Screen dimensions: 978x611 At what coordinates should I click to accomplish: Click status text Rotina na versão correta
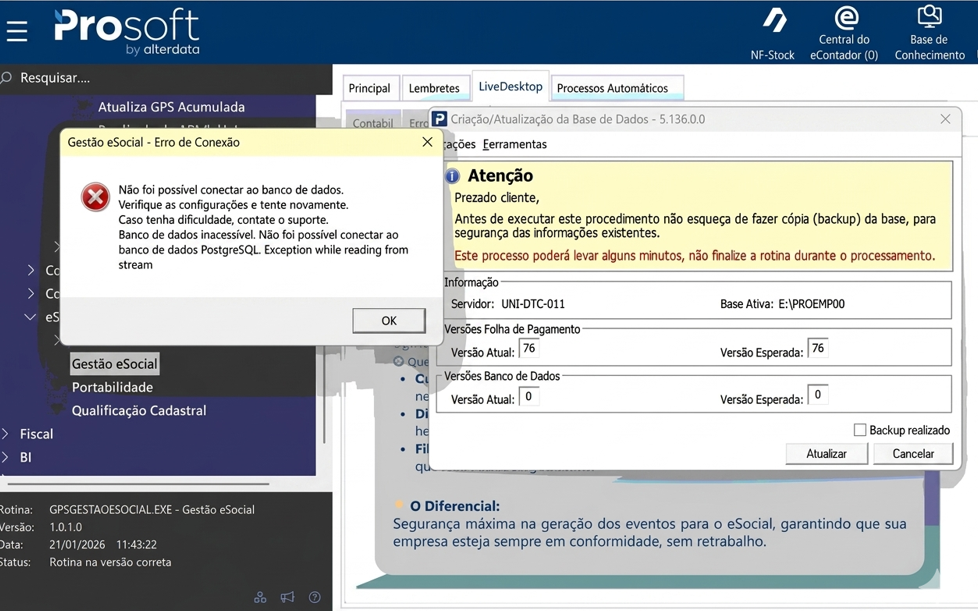(x=110, y=562)
